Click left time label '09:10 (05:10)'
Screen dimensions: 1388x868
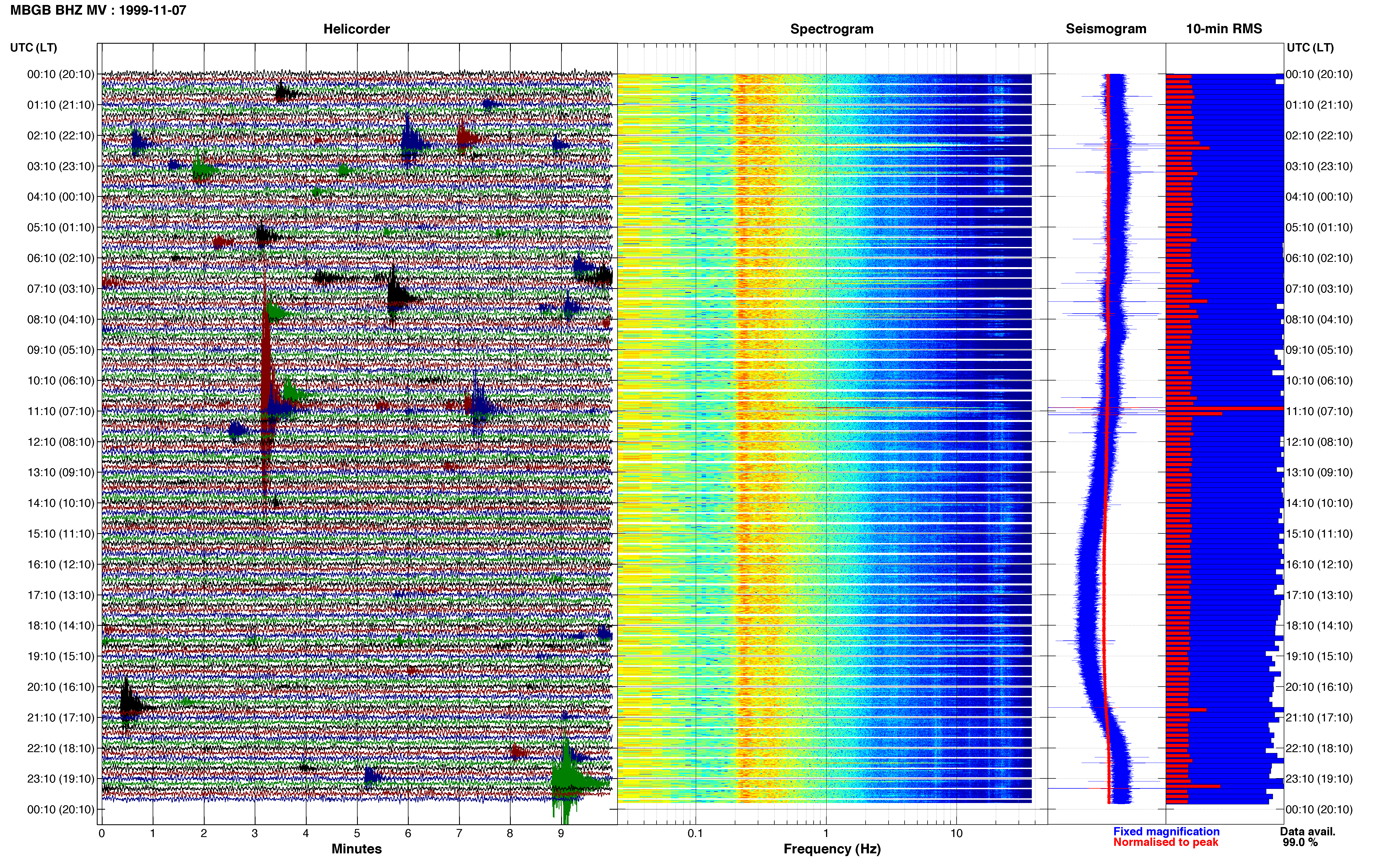tap(61, 350)
